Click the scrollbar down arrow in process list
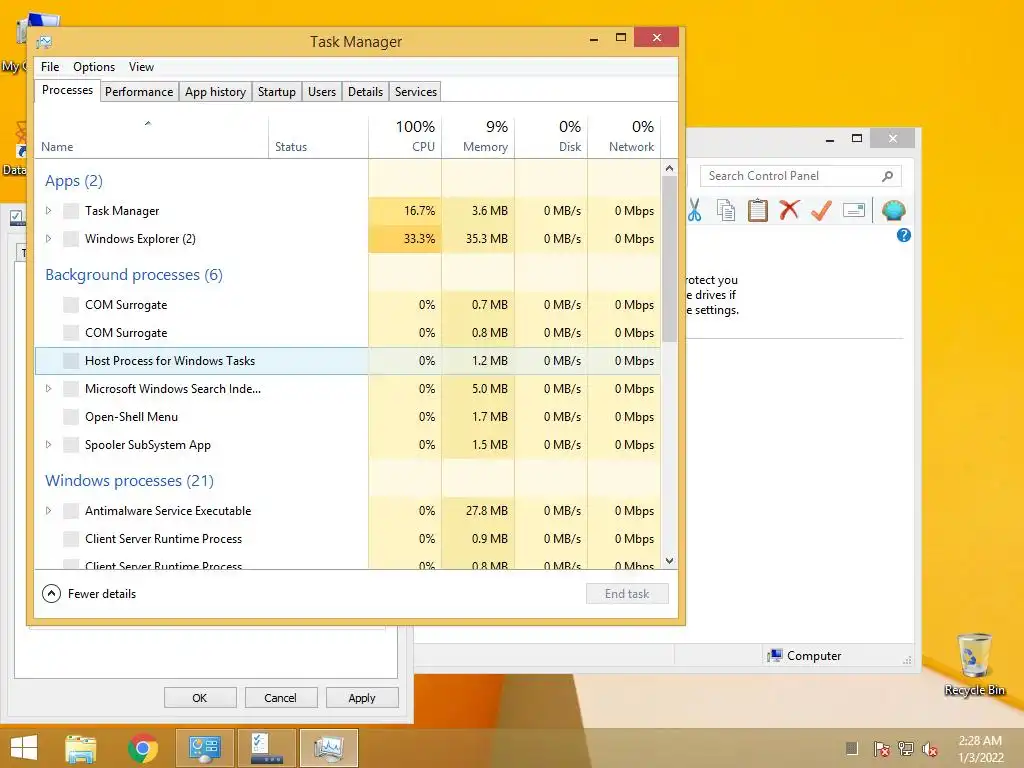 point(669,560)
